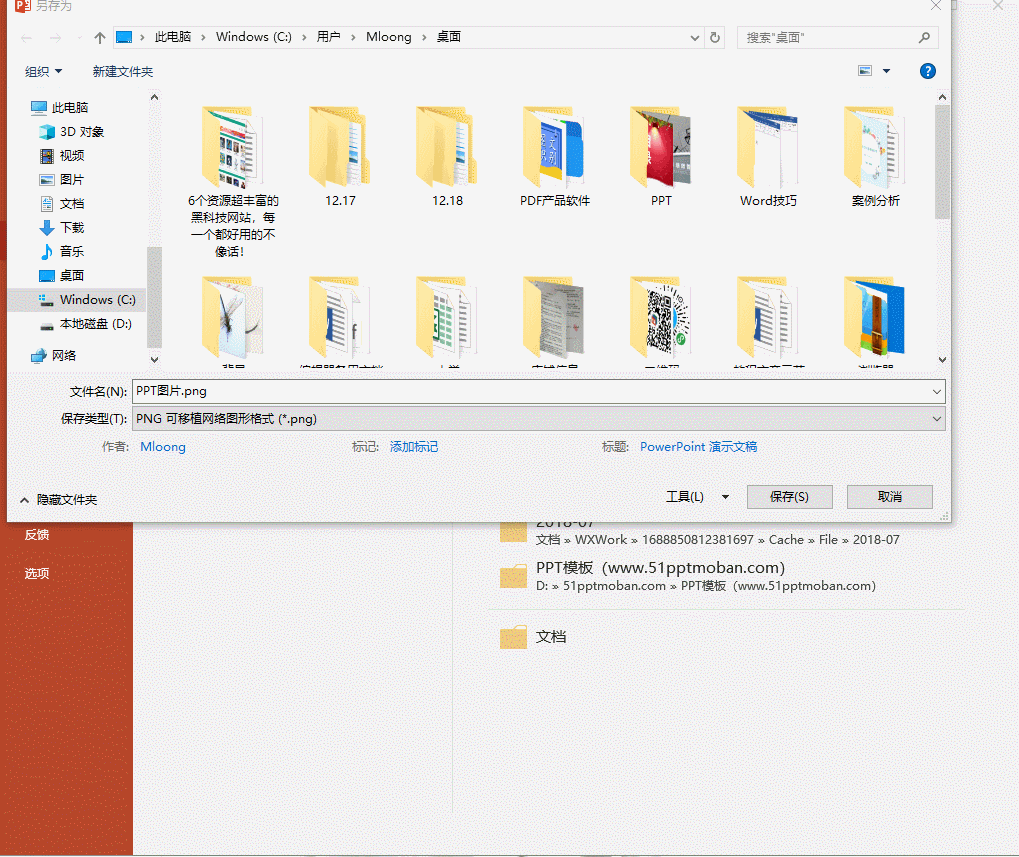This screenshot has width=1019, height=857.
Task: Click the up-directory arrow in navigation bar
Action: pos(100,38)
